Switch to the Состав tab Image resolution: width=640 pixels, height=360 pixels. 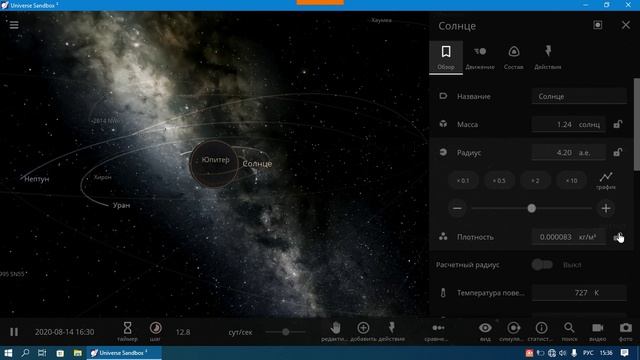point(513,58)
